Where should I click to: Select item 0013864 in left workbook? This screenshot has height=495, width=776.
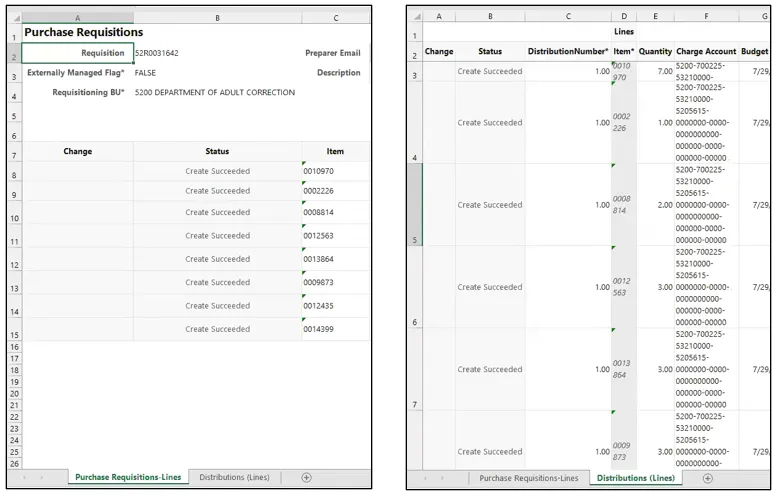click(x=336, y=259)
